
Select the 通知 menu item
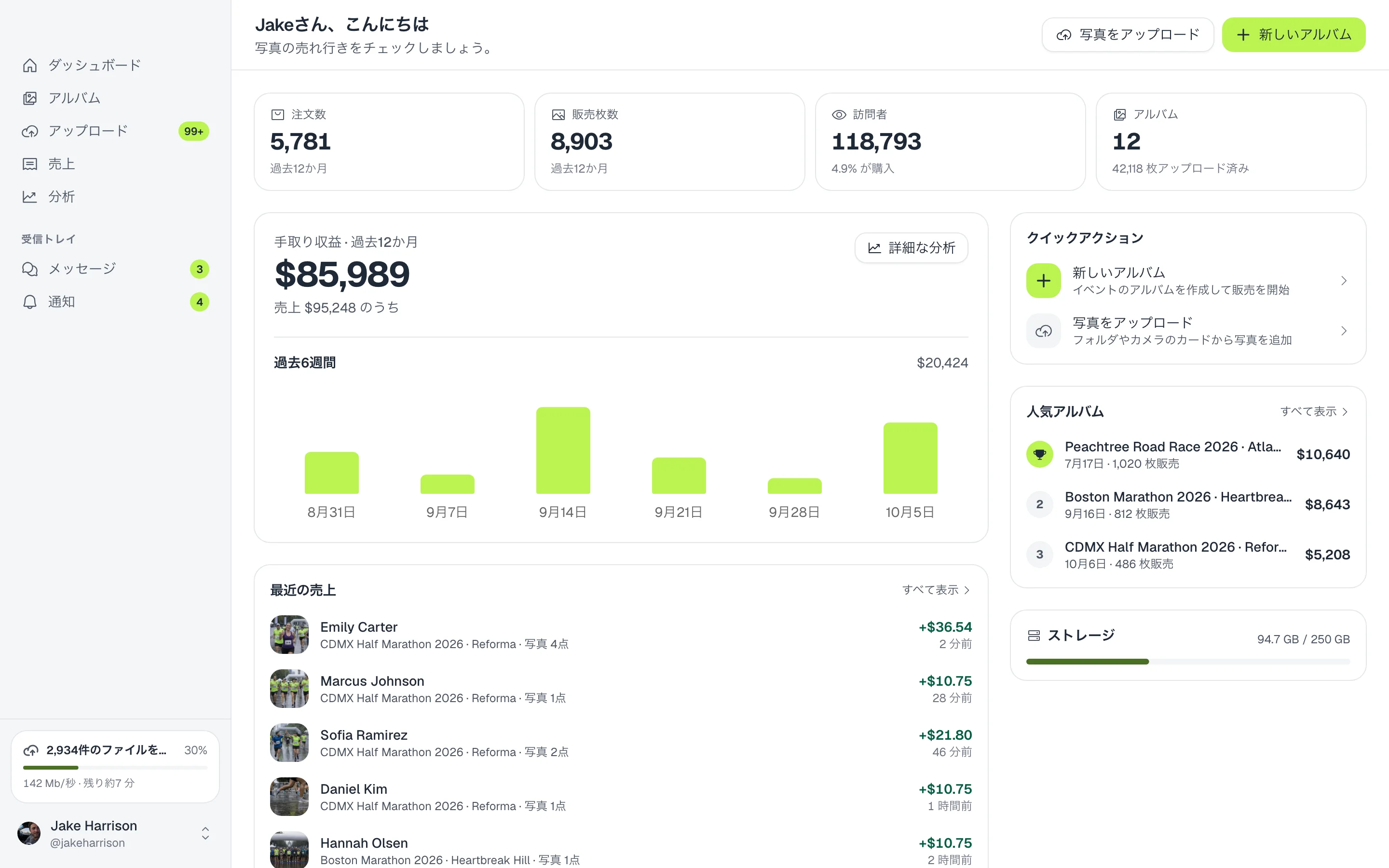click(115, 302)
